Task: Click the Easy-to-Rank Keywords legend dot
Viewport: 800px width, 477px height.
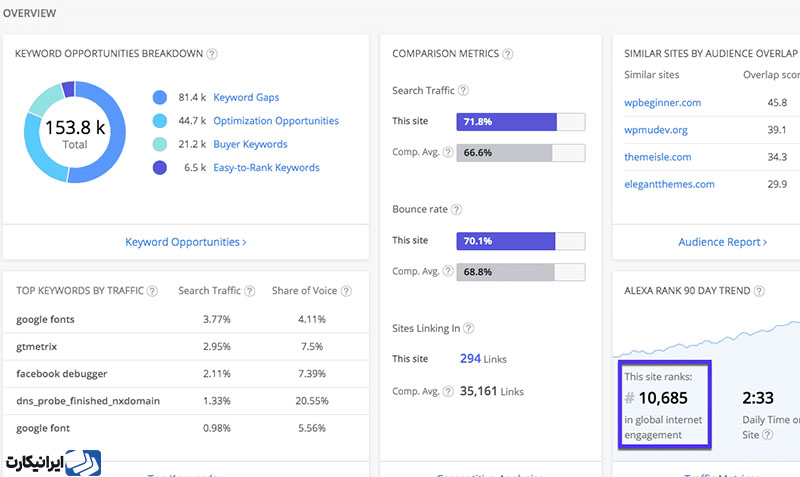Action: click(160, 168)
